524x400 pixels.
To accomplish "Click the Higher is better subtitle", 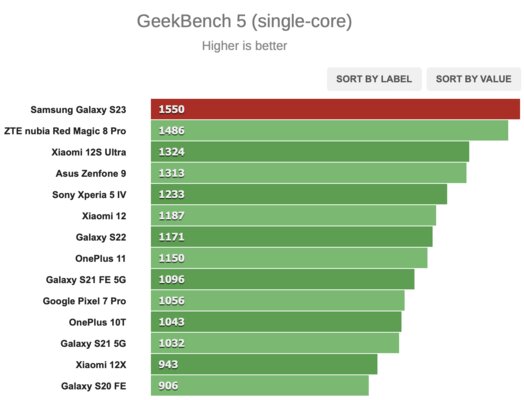I will 244,46.
